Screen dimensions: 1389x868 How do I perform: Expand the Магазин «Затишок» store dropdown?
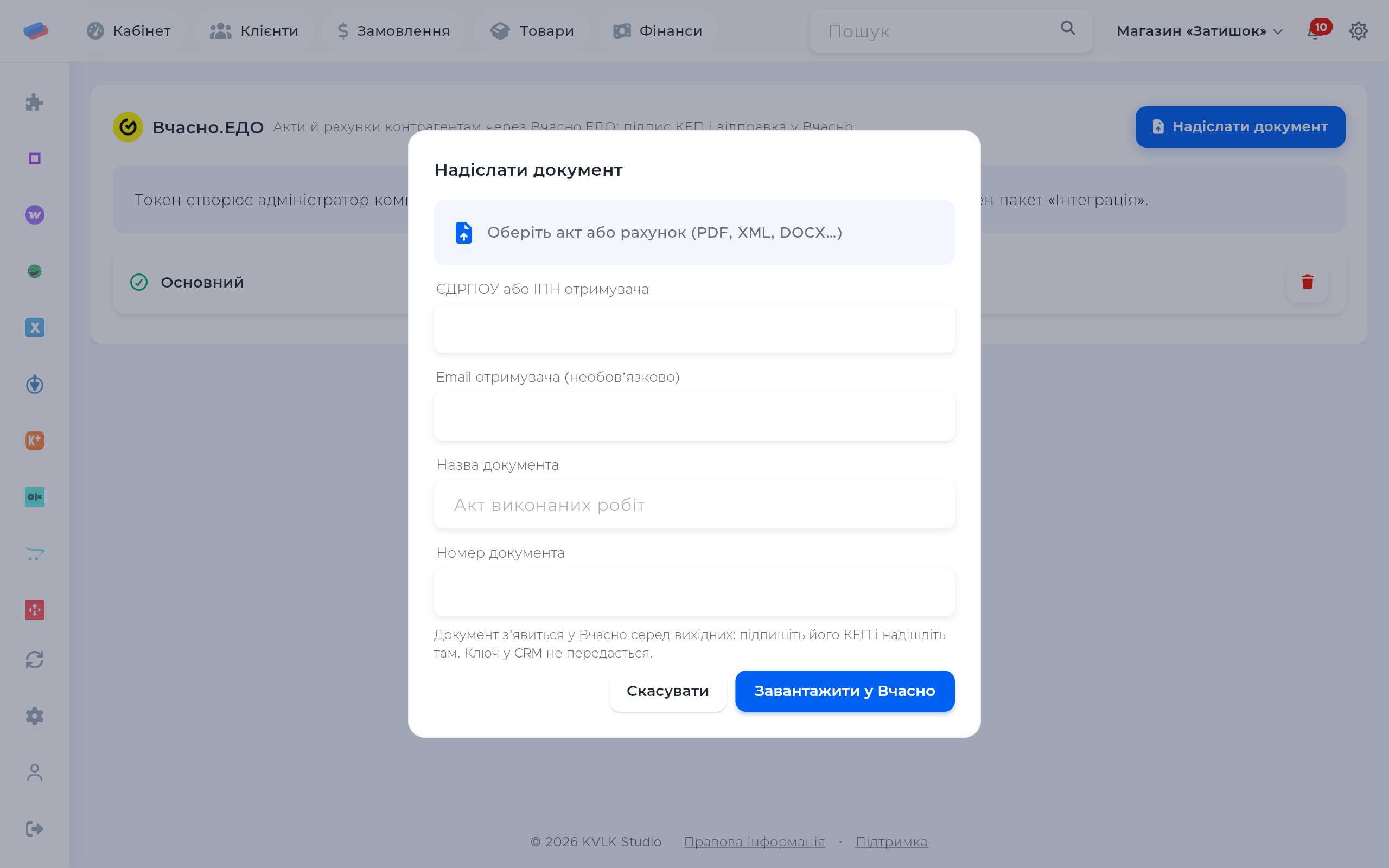point(1200,31)
